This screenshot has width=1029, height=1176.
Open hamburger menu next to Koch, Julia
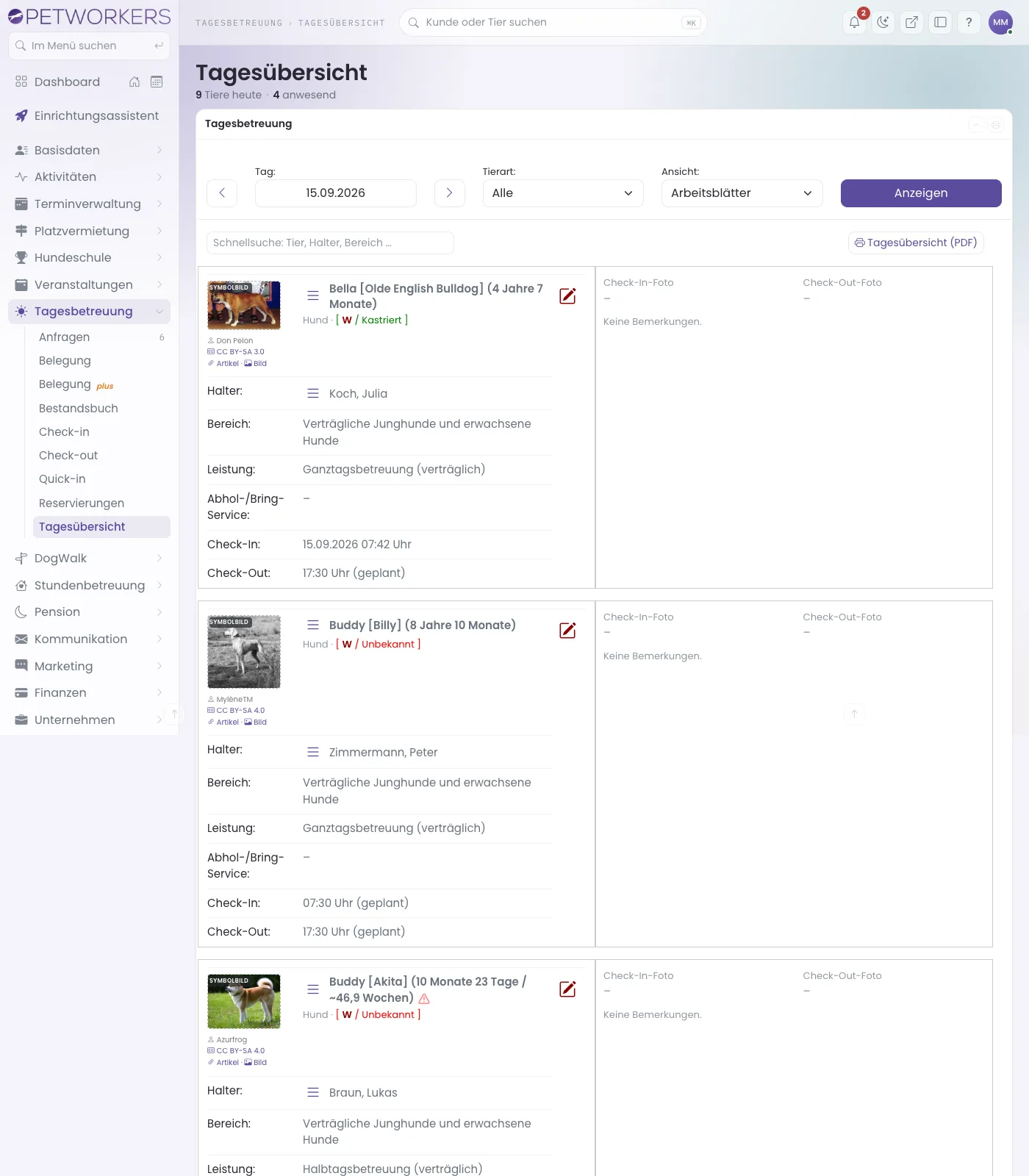313,393
